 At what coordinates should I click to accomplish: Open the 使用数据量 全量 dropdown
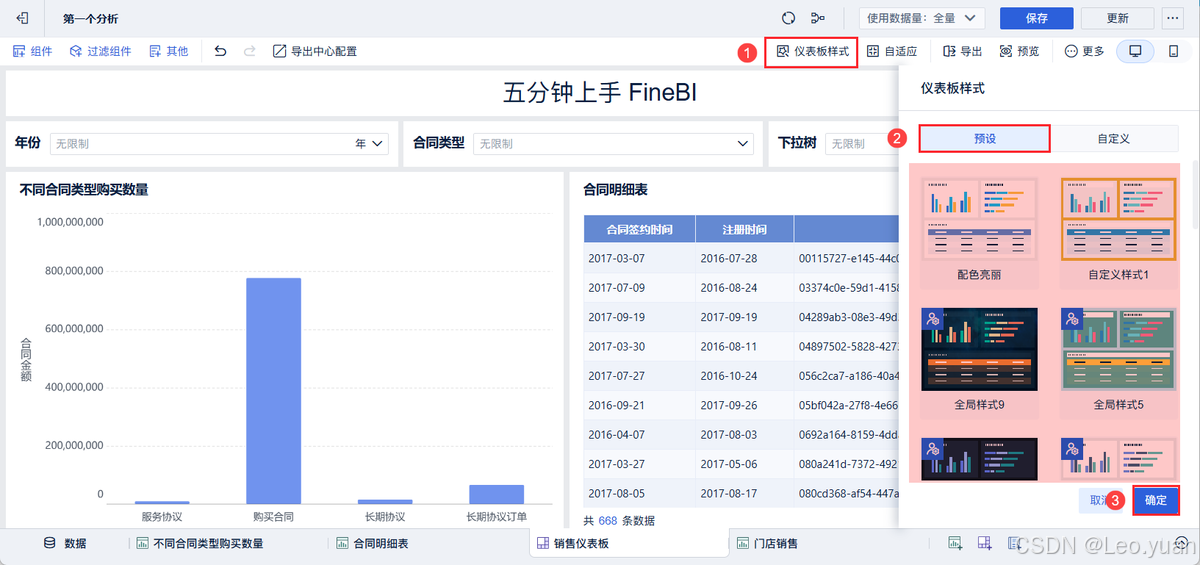click(923, 18)
